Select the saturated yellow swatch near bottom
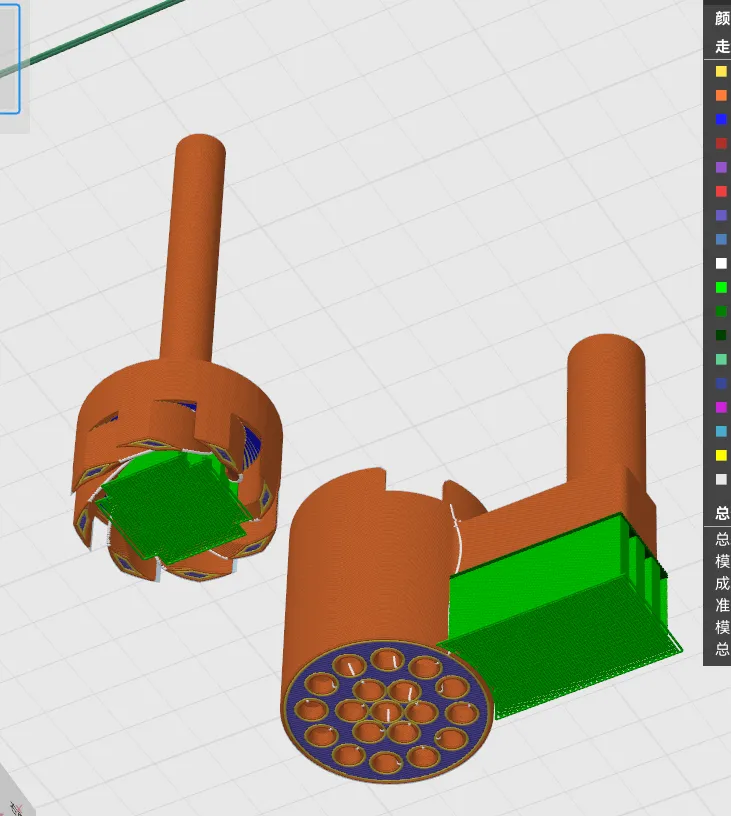 click(721, 455)
